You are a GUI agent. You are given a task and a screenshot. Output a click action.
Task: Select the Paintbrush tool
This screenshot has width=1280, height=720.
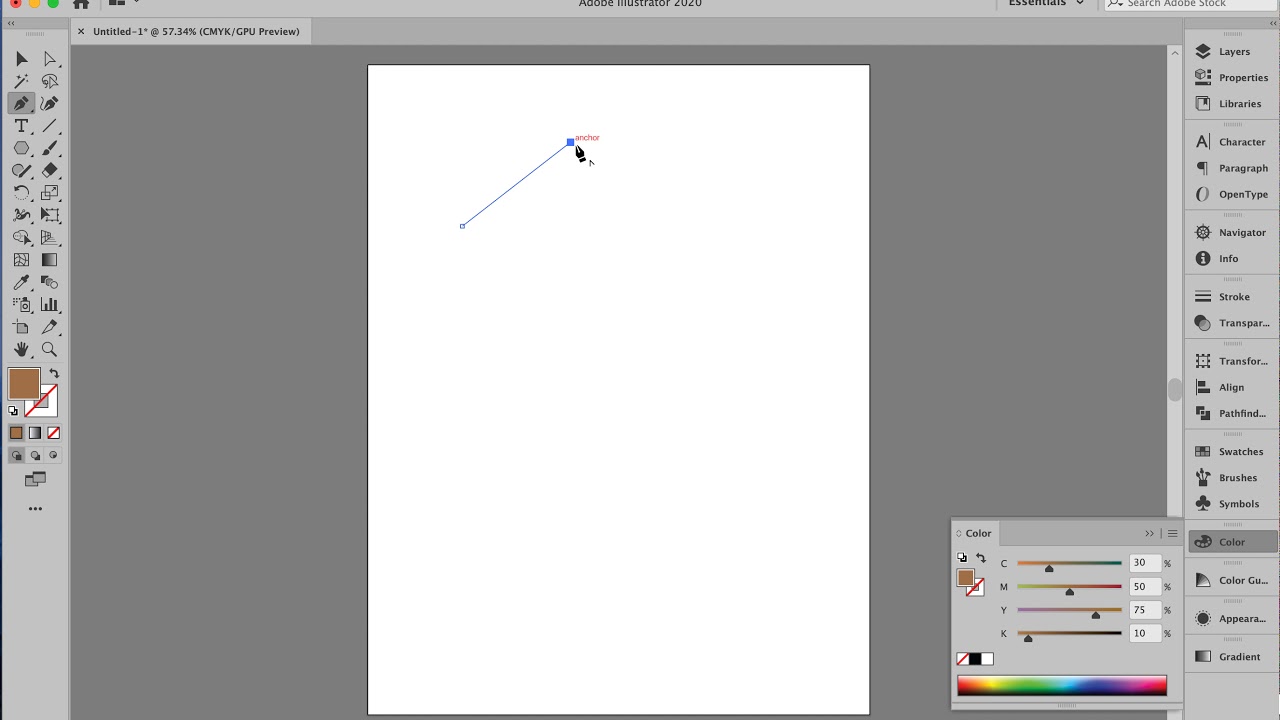49,148
